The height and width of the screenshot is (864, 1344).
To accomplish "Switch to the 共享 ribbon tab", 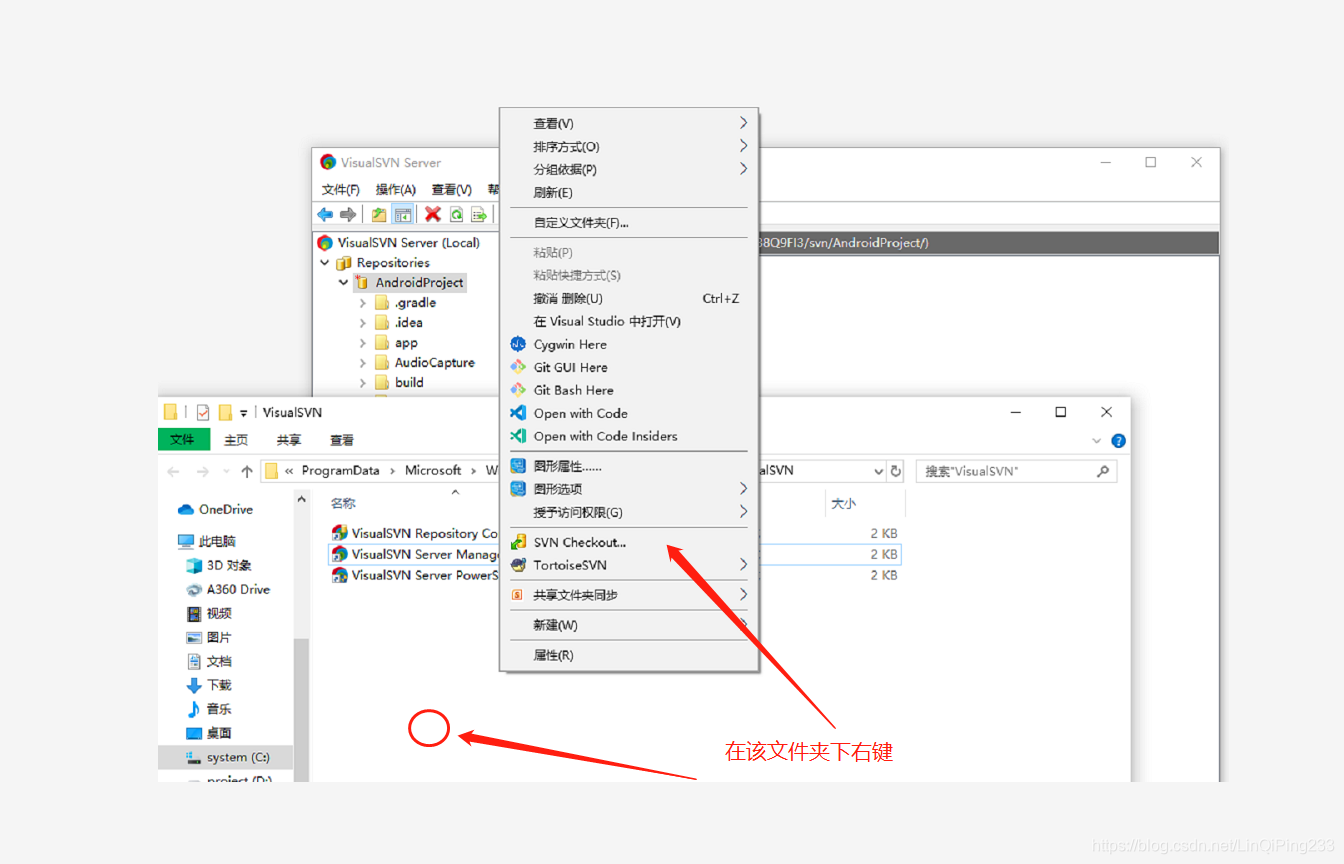I will (x=289, y=440).
